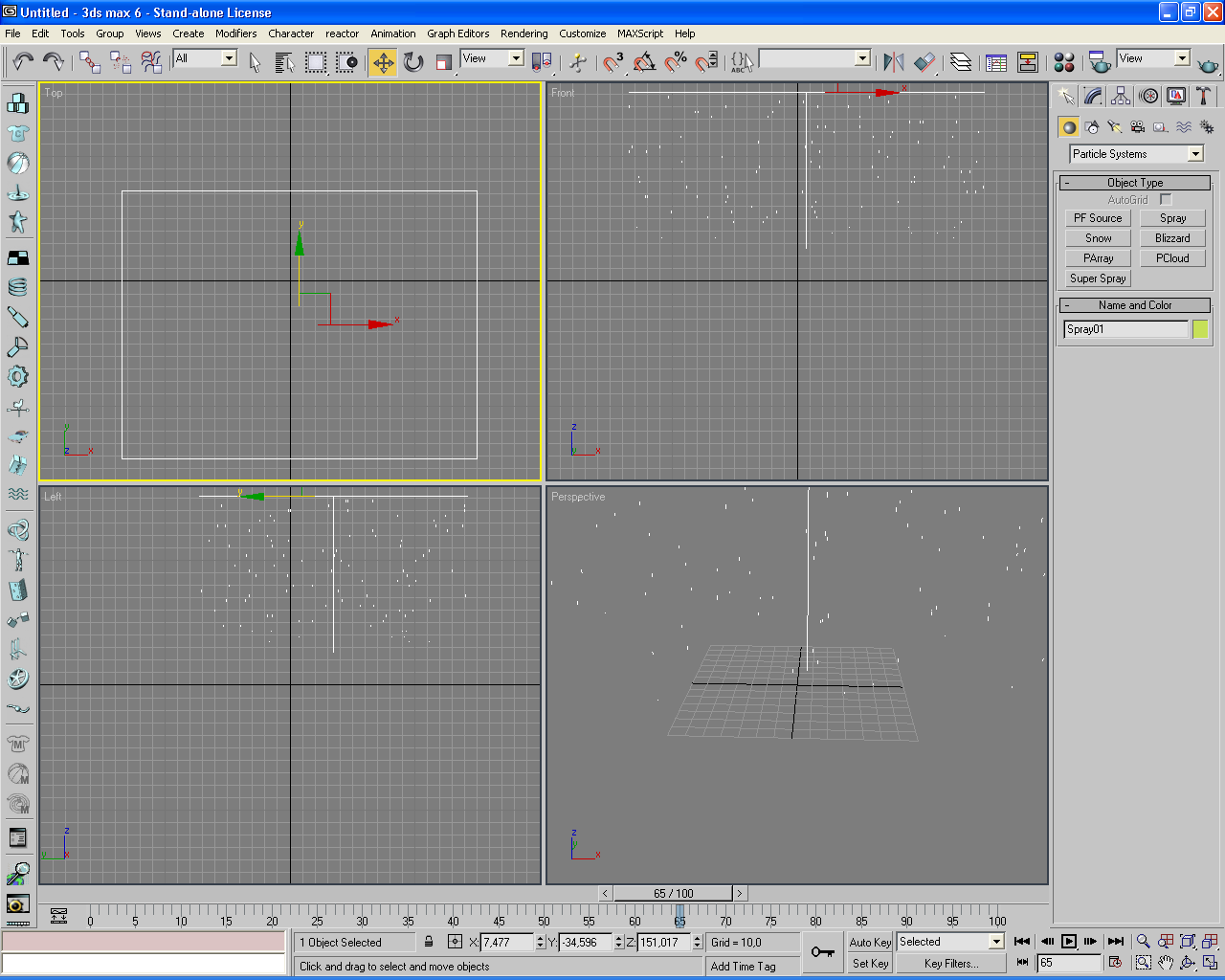Choose the Select Object arrow tool
This screenshot has height=980, width=1225.
tap(255, 62)
